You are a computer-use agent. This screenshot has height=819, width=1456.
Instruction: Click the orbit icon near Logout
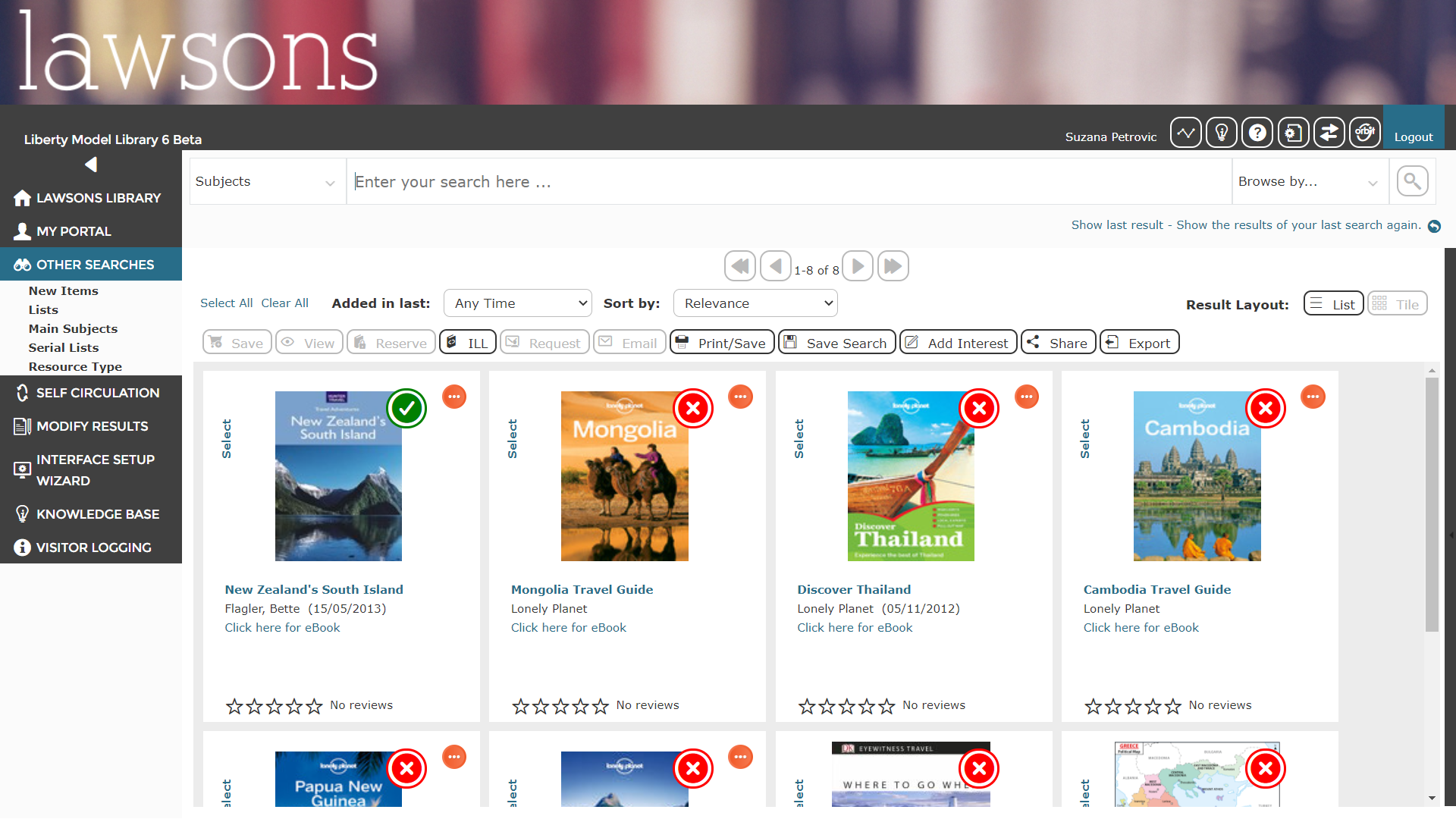click(1364, 132)
